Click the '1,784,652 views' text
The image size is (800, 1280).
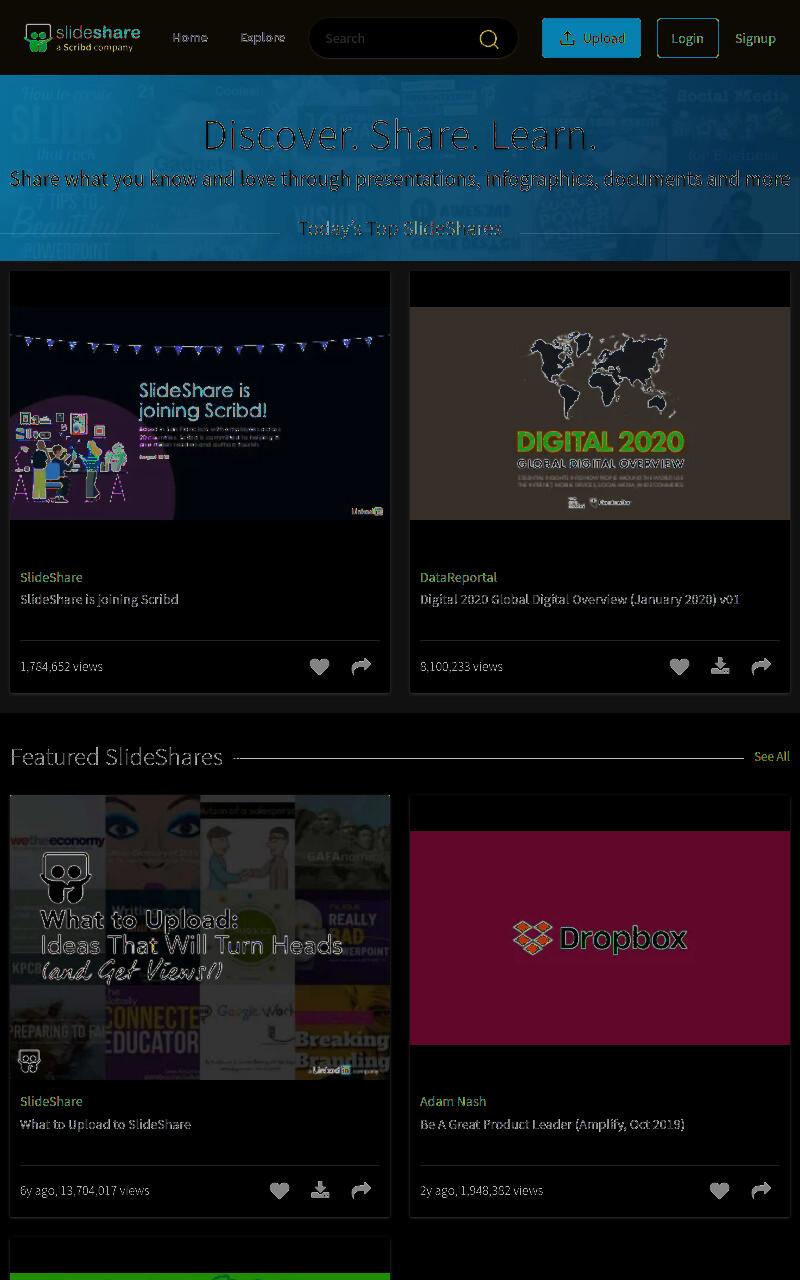[x=61, y=666]
